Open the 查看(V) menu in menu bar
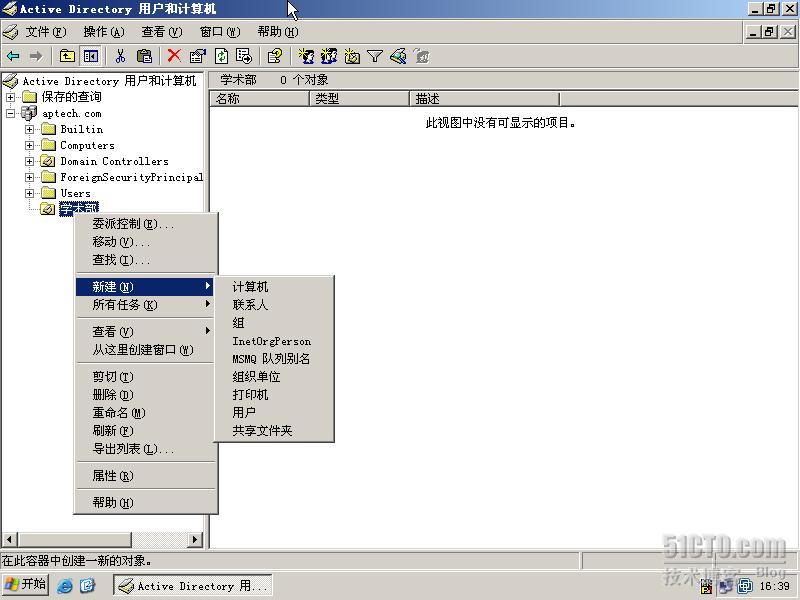 click(x=162, y=32)
